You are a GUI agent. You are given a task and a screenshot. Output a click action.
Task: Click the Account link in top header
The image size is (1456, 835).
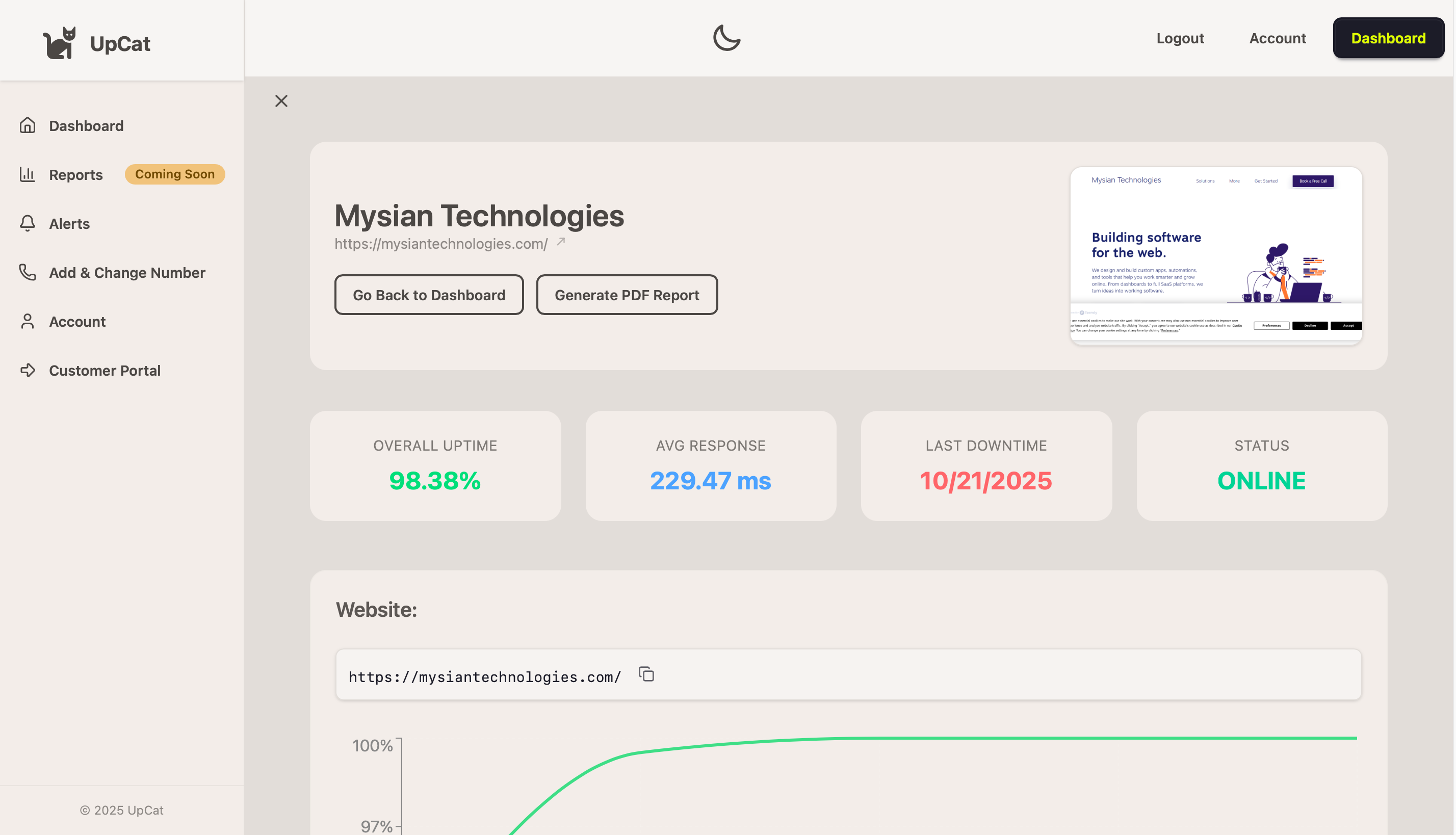[x=1278, y=38]
